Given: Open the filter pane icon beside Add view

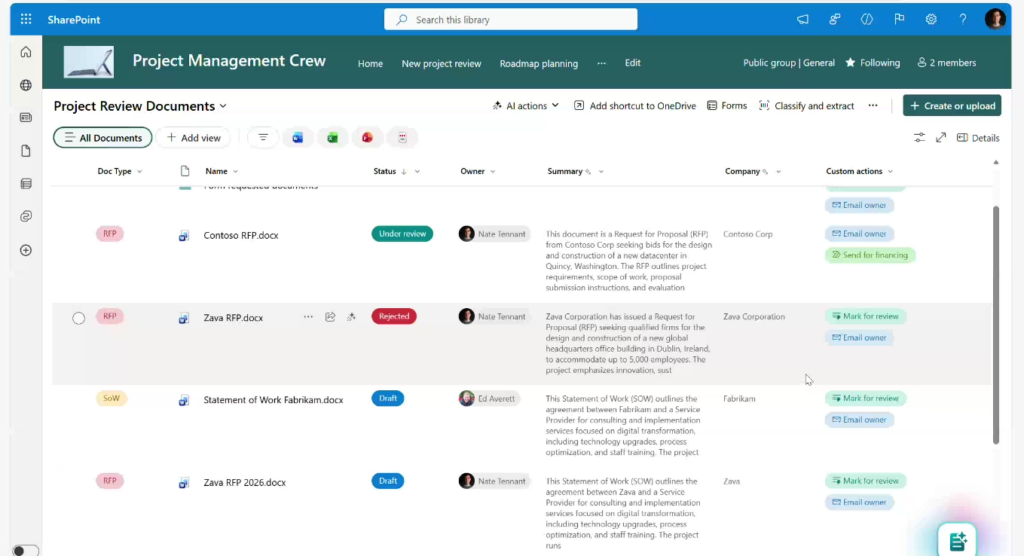Looking at the screenshot, I should 263,138.
